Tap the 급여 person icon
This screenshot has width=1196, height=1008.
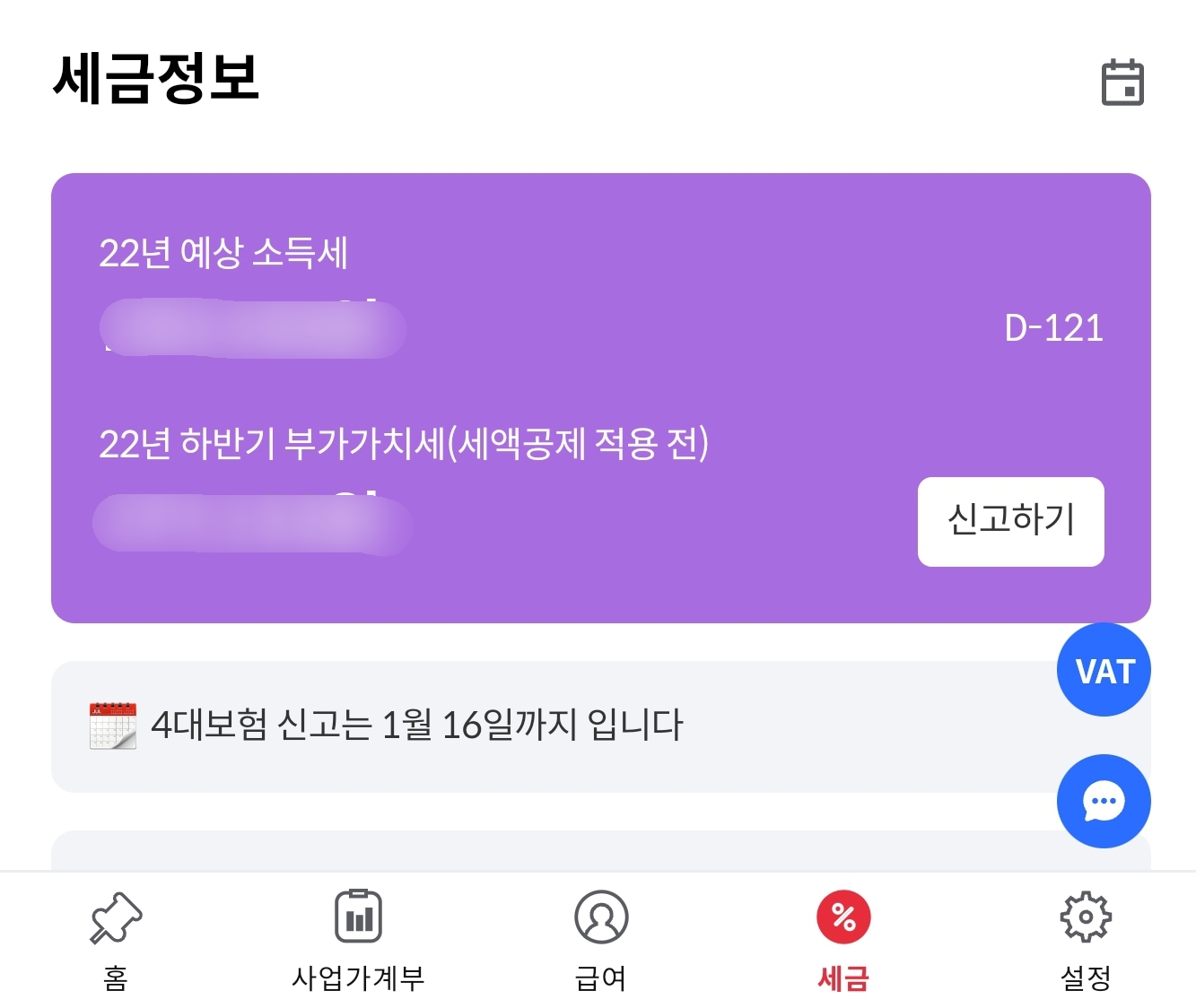601,917
